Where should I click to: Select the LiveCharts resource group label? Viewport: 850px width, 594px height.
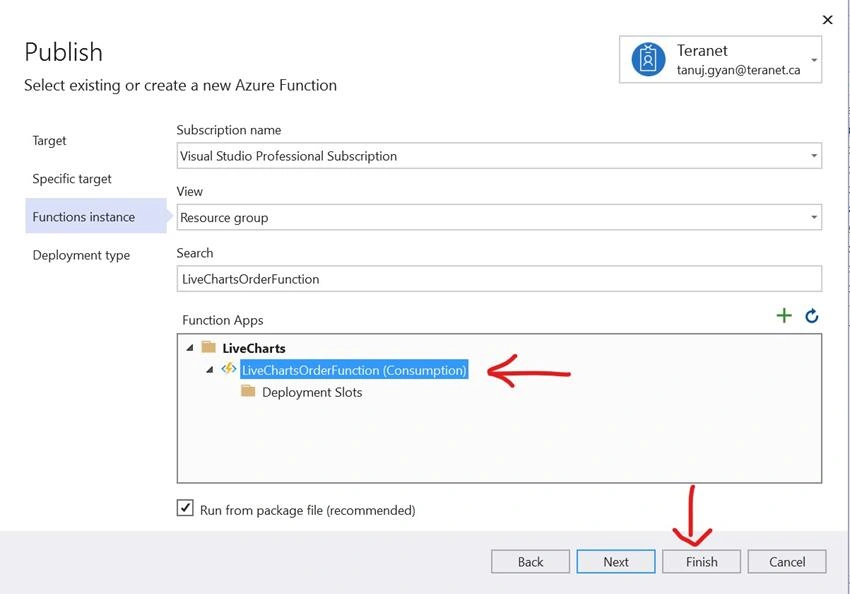[254, 348]
